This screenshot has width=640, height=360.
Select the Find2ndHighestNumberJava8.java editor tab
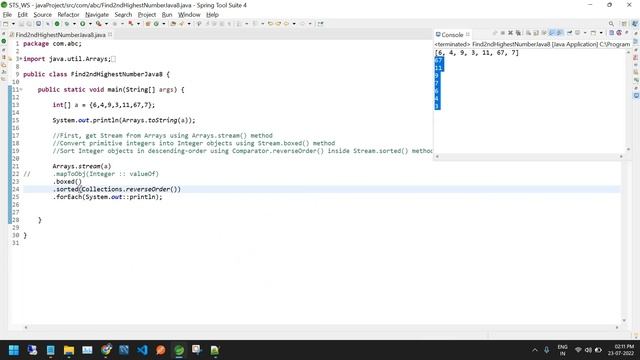[x=60, y=35]
